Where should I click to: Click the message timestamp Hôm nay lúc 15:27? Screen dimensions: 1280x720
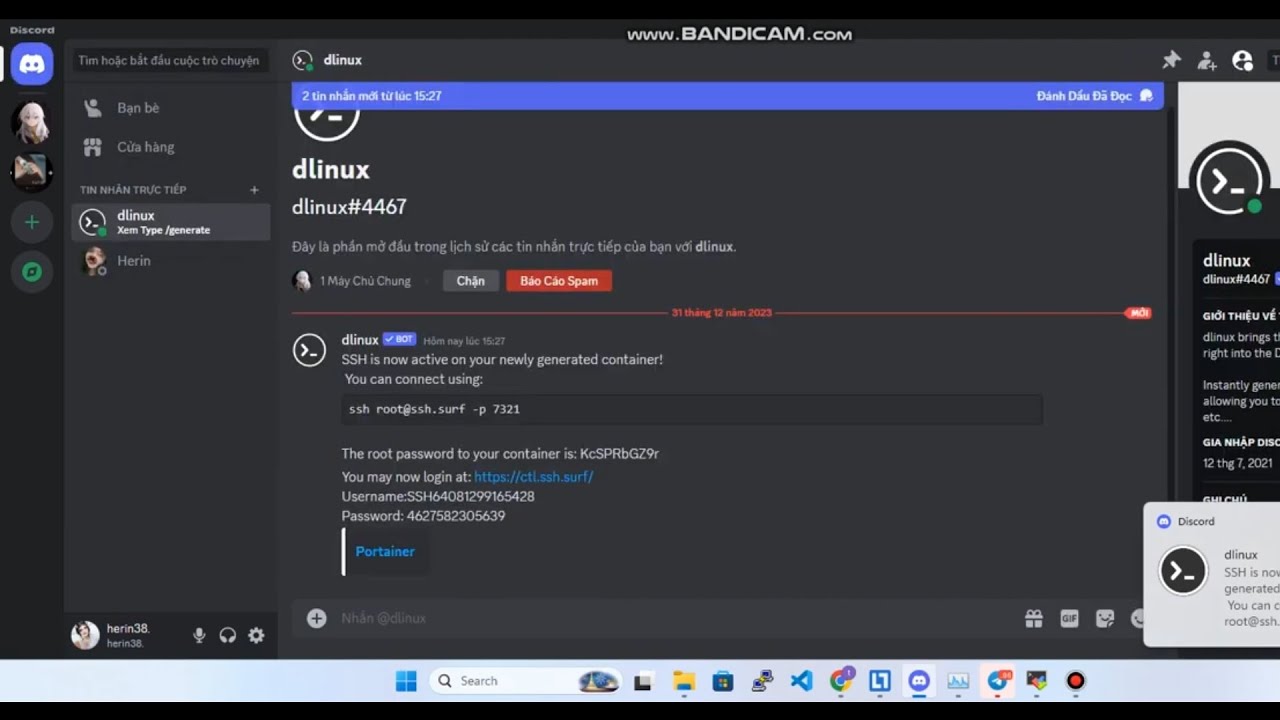(x=464, y=341)
